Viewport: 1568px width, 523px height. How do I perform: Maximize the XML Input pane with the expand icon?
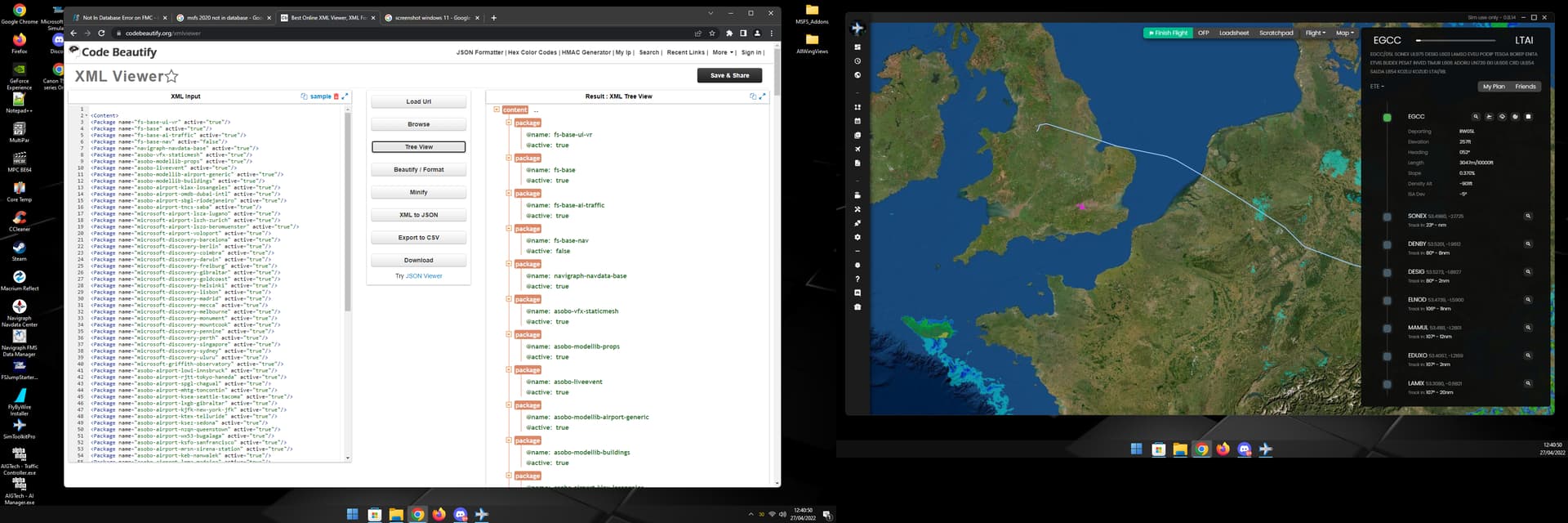pos(345,96)
